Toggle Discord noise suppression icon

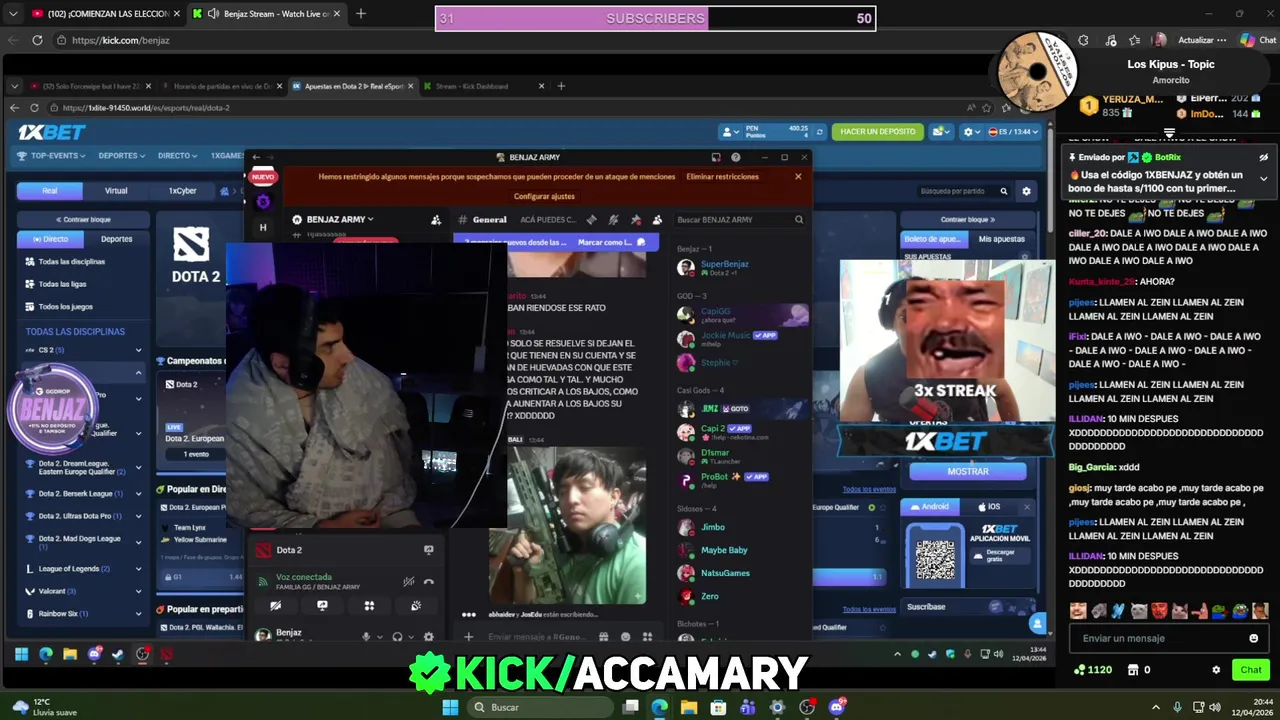(x=408, y=581)
